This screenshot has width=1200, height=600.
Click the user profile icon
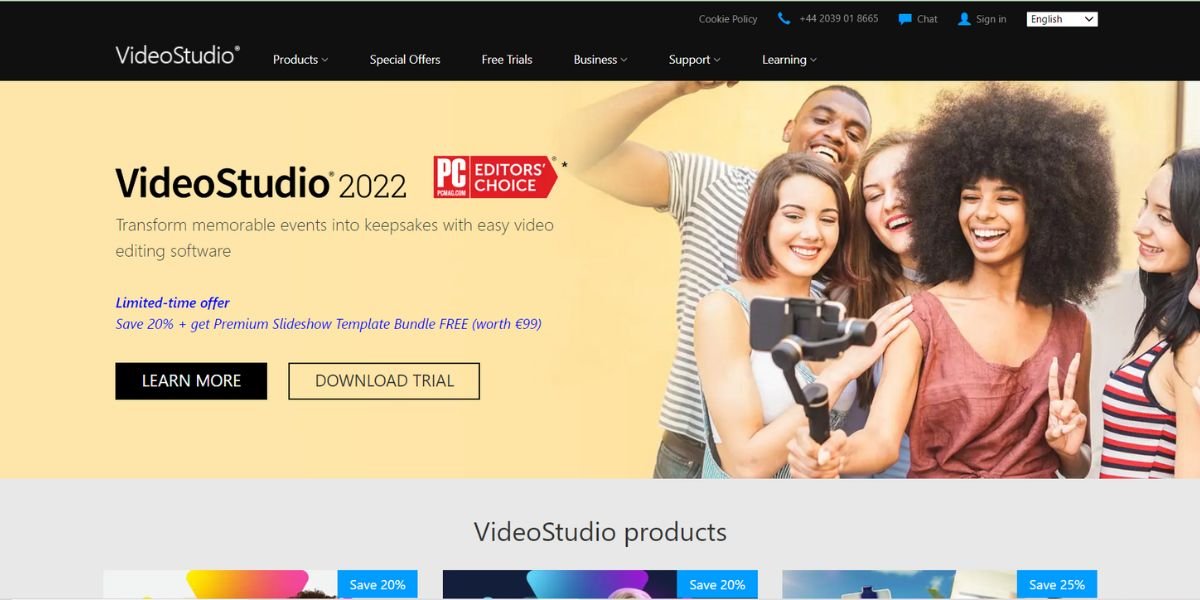coord(964,19)
